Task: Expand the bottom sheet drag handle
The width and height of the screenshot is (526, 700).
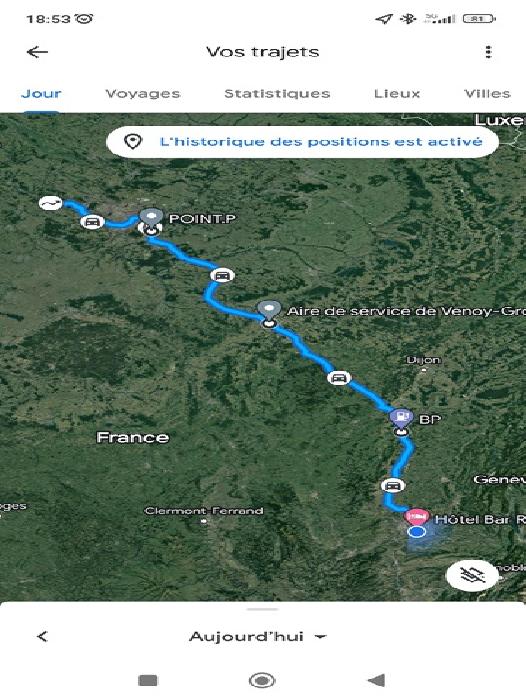Action: (x=263, y=609)
